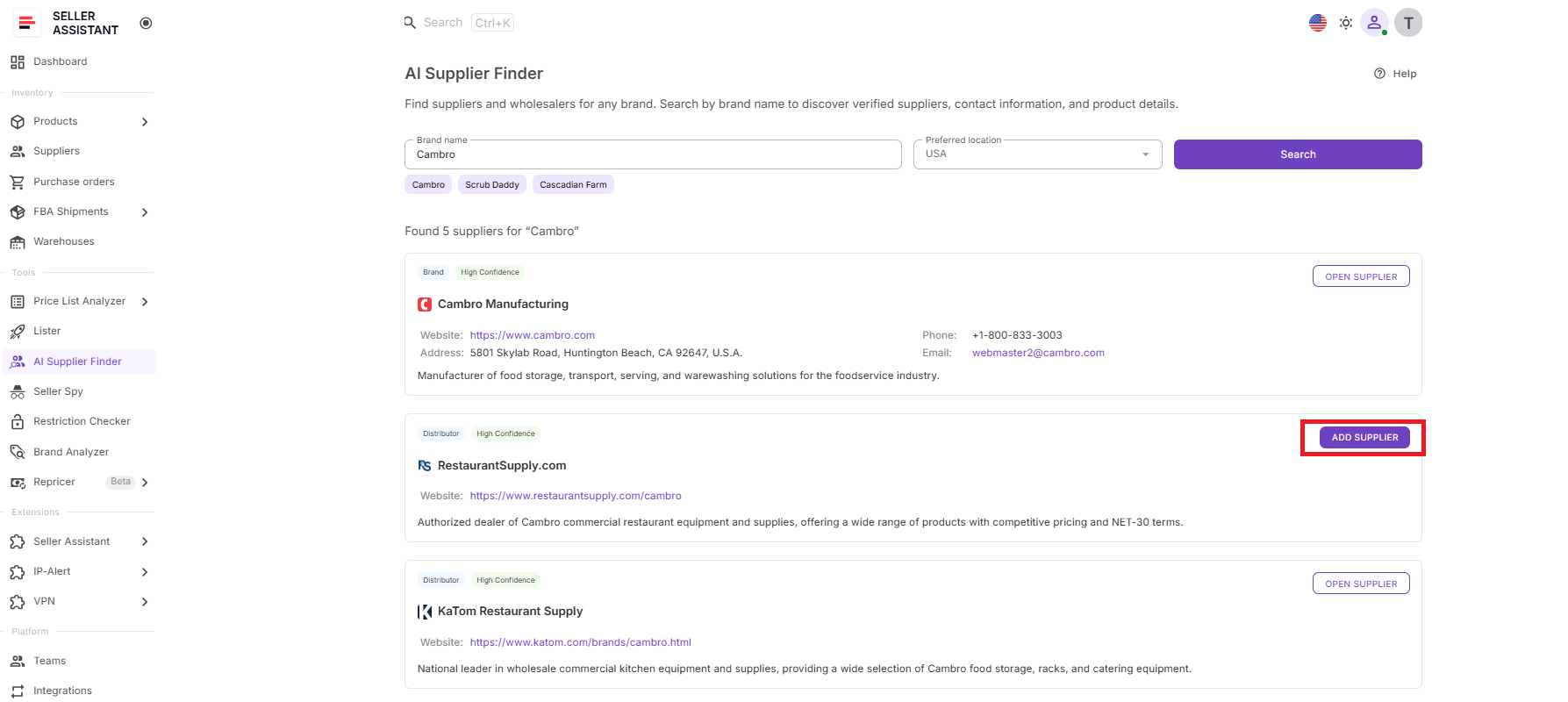Click the Suppliers people icon
1568x702 pixels.
(18, 152)
